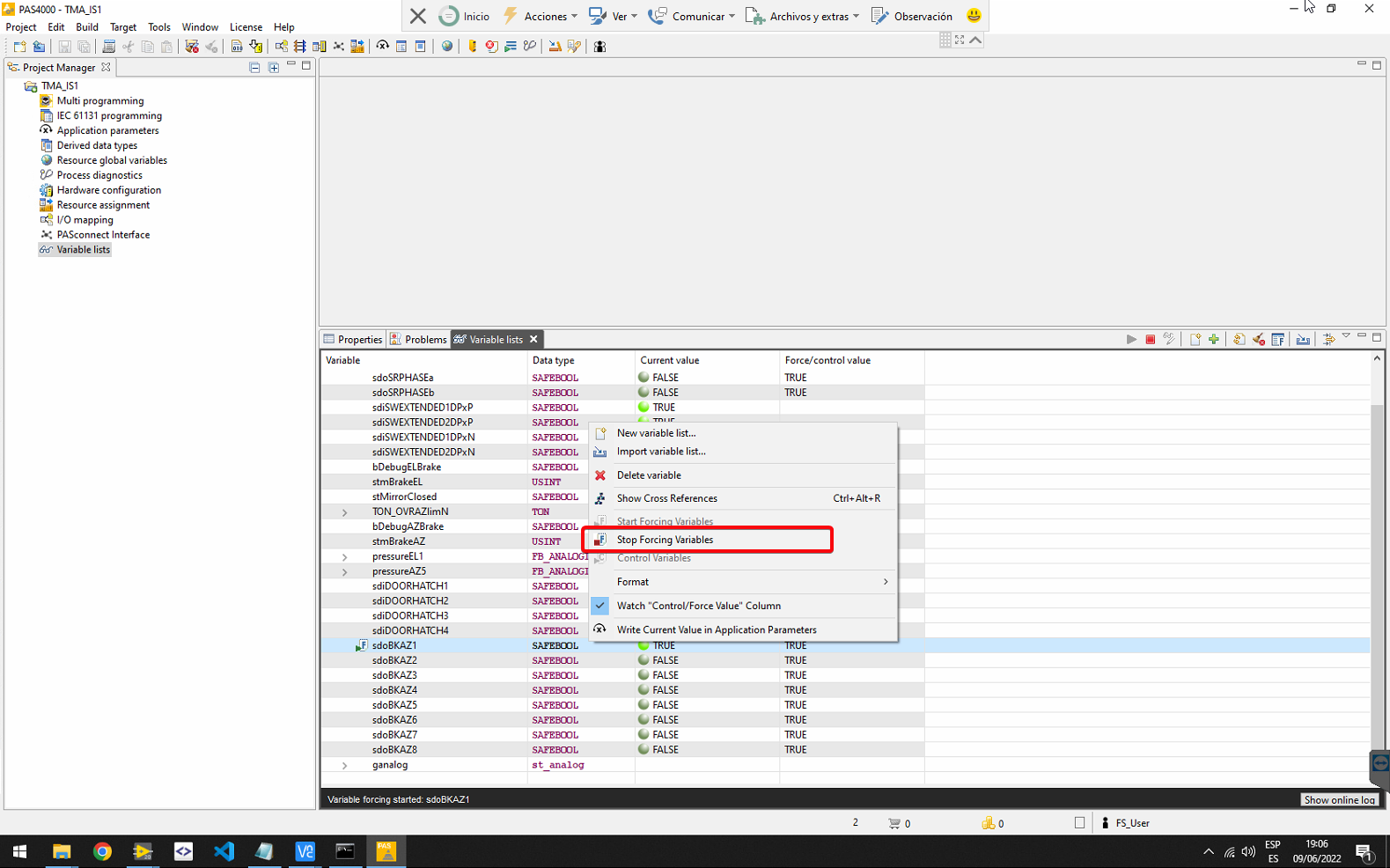Click the import variable list tray icon
This screenshot has width=1390, height=868.
click(1303, 339)
